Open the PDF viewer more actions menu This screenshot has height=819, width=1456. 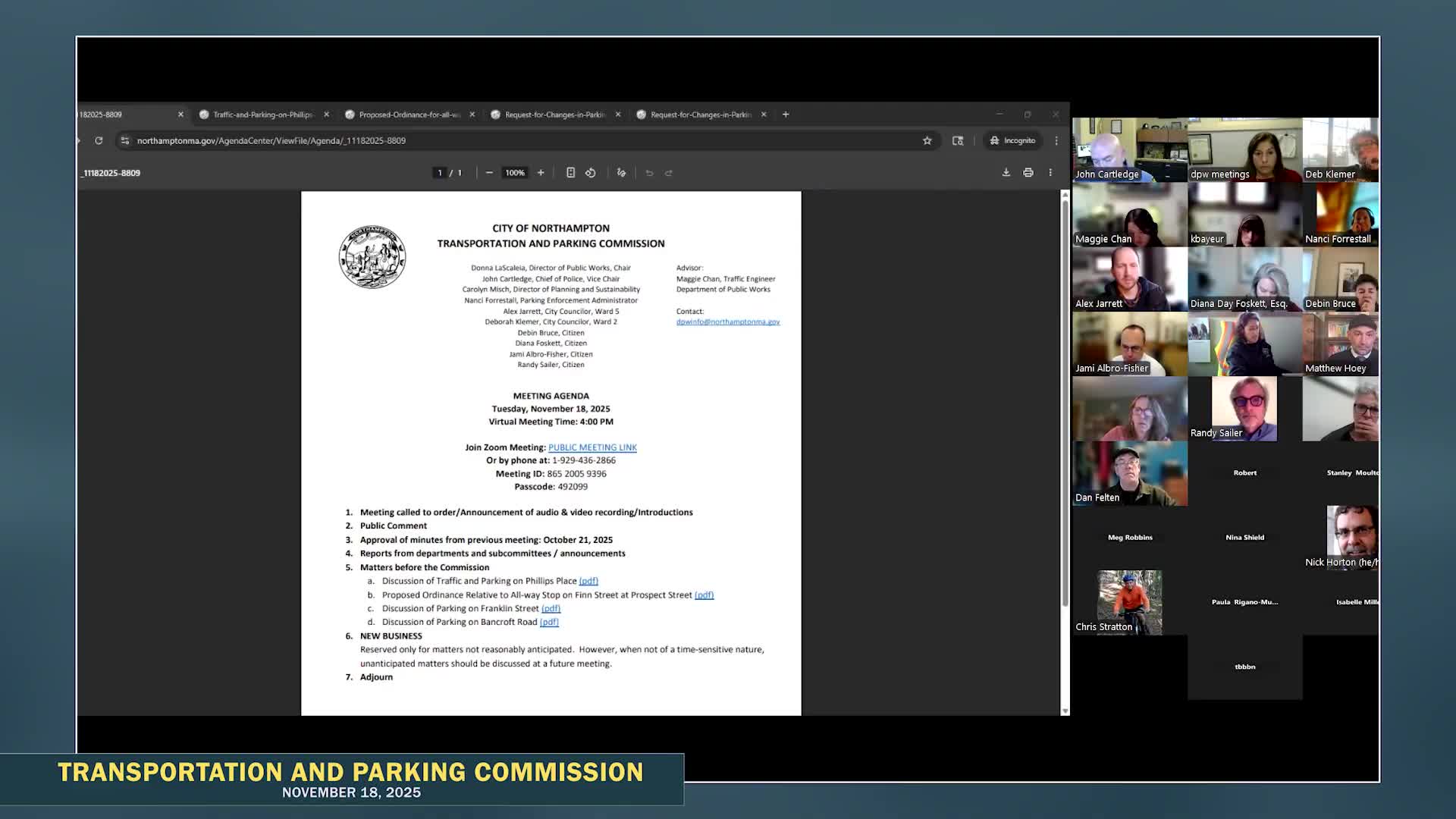pyautogui.click(x=1050, y=173)
